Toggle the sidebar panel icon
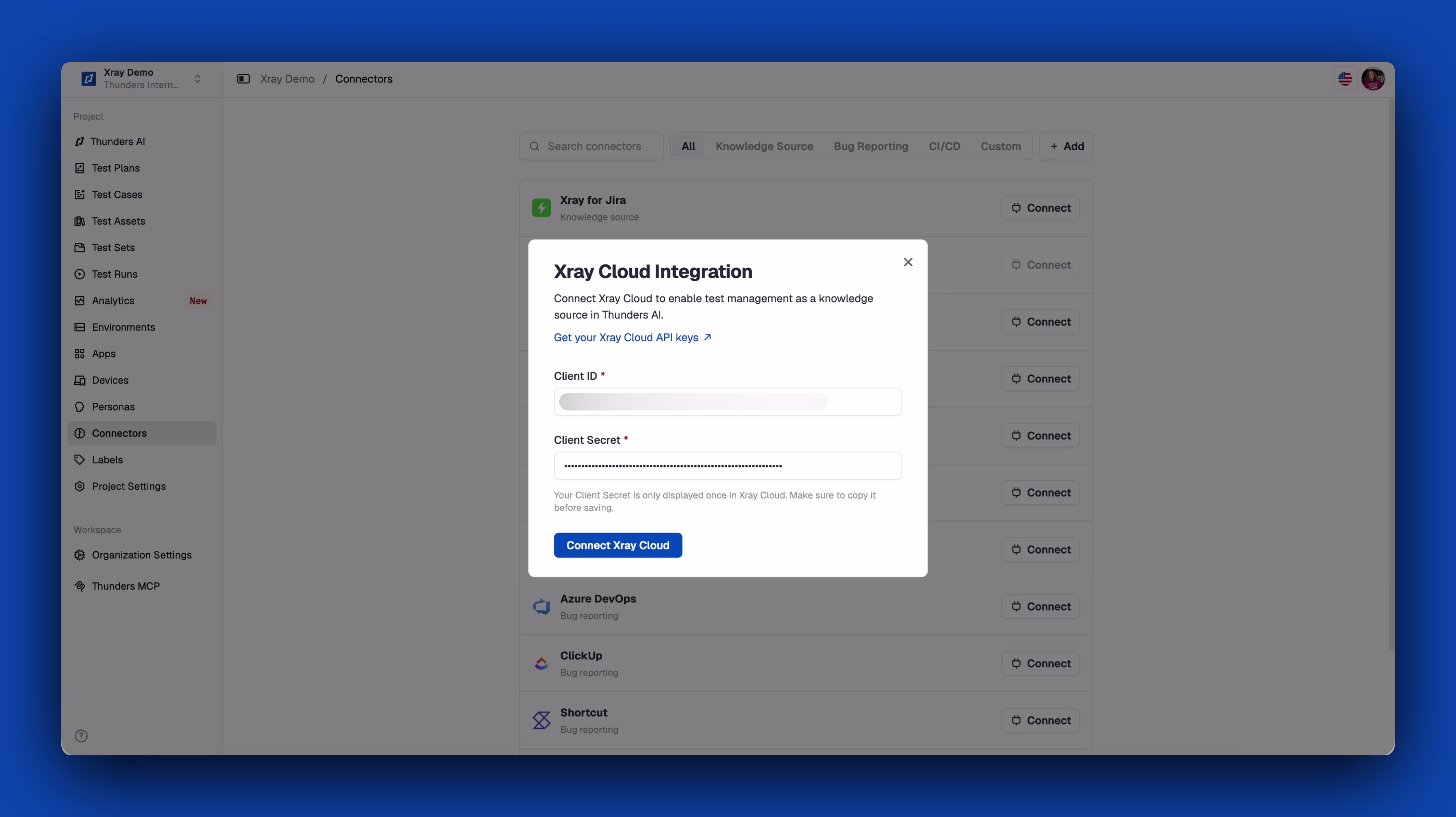 (243, 79)
